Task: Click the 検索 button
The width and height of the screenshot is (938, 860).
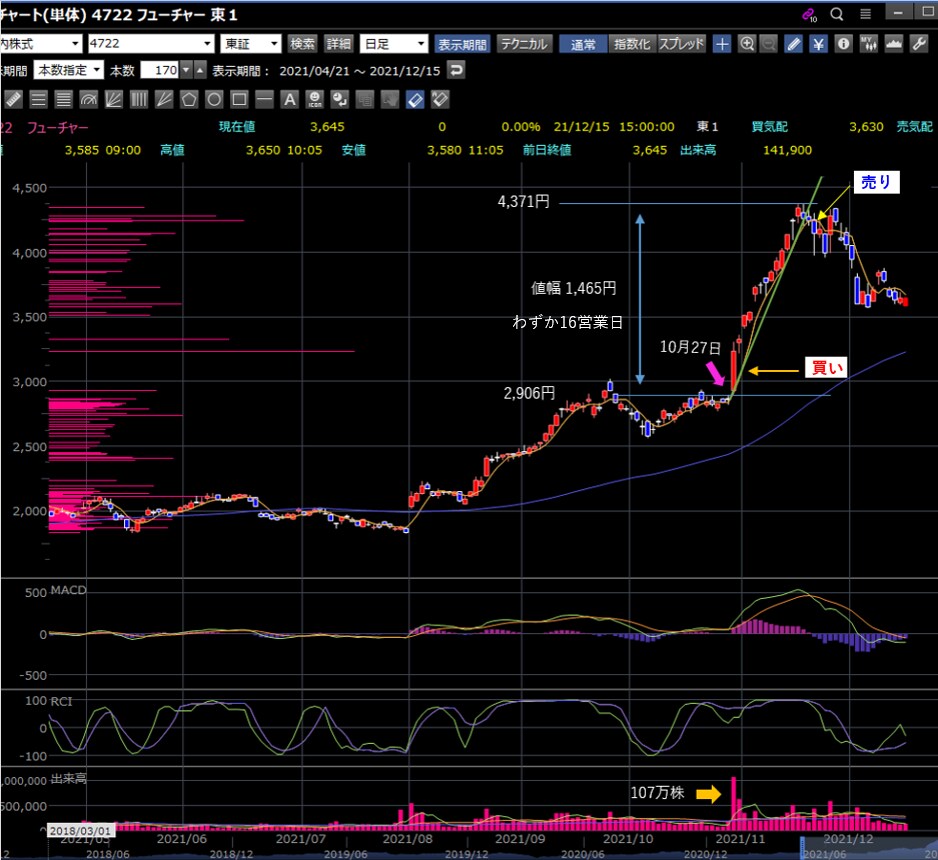Action: tap(302, 44)
